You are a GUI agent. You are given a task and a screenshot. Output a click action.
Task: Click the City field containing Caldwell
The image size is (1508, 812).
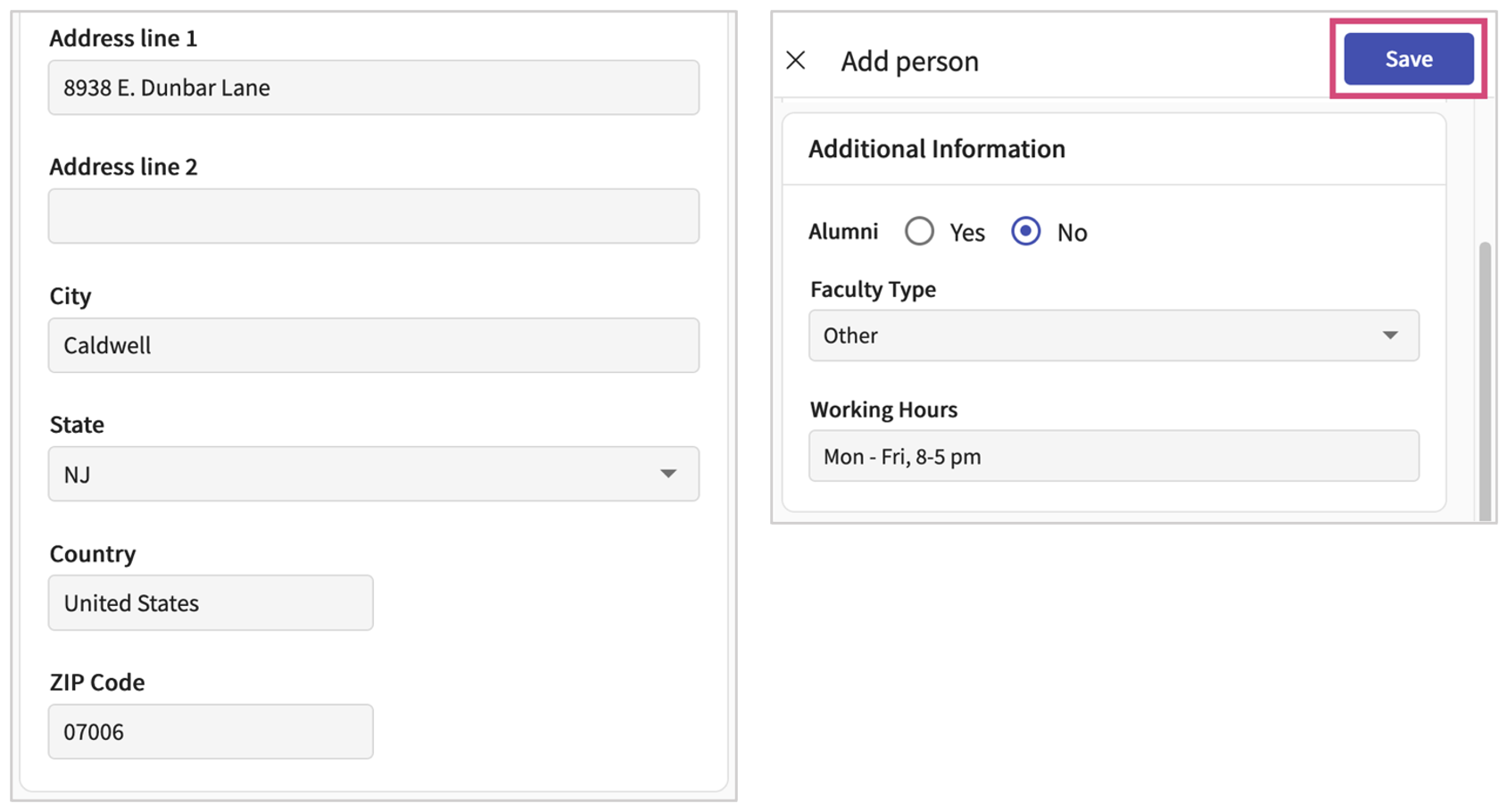pos(374,345)
